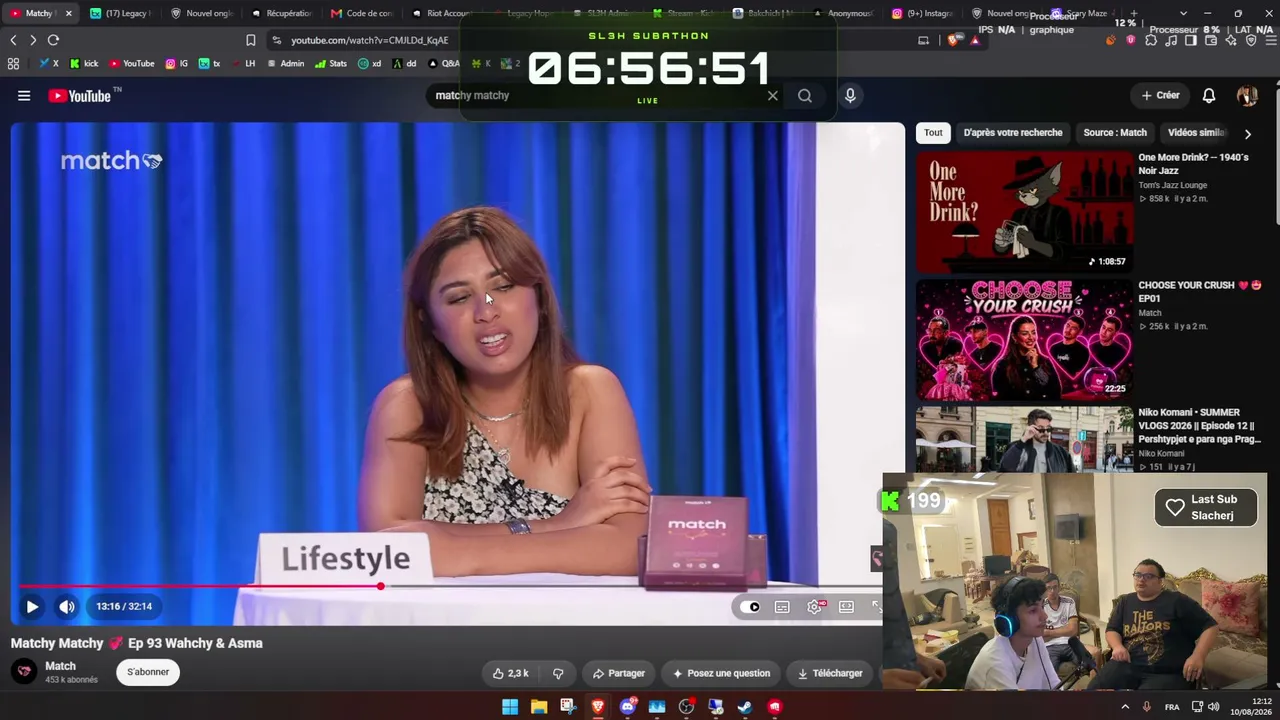Select the "Source : Match" chip
This screenshot has height=720, width=1280.
coord(1115,133)
